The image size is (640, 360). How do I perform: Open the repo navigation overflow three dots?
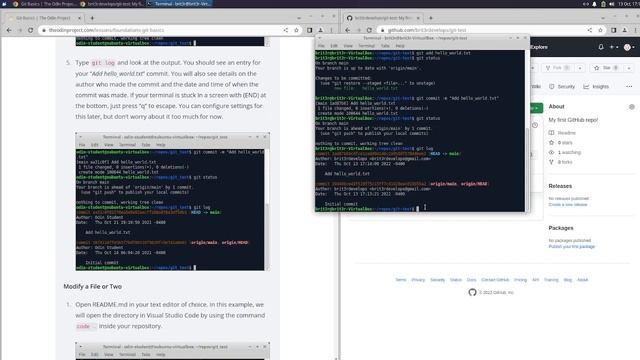coord(629,87)
